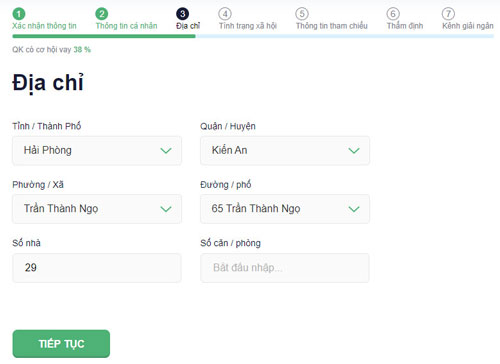Click the Kênh giải ngân step label
This screenshot has height=364, width=500.
[468, 26]
